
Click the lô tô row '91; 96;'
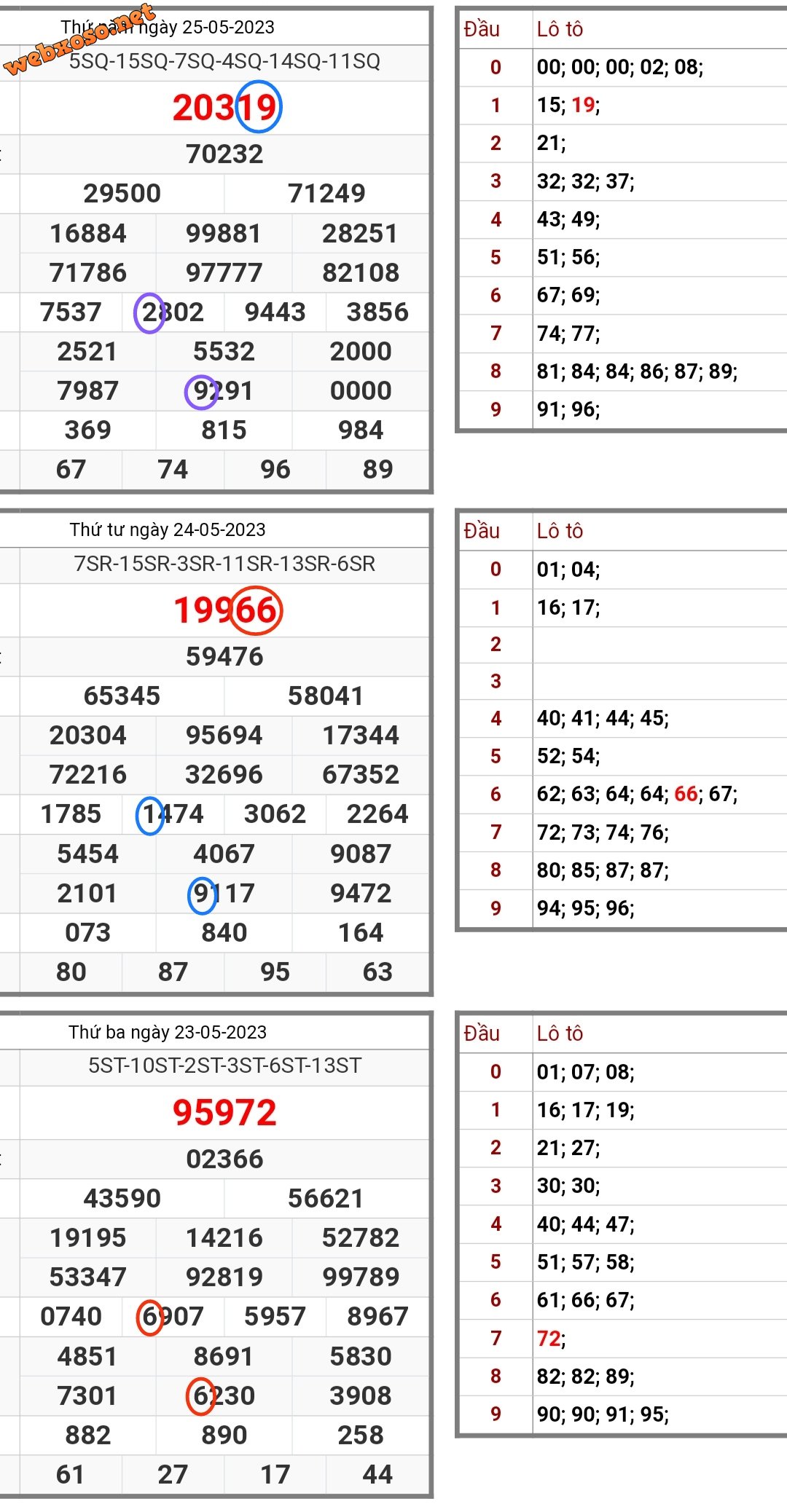tap(568, 409)
